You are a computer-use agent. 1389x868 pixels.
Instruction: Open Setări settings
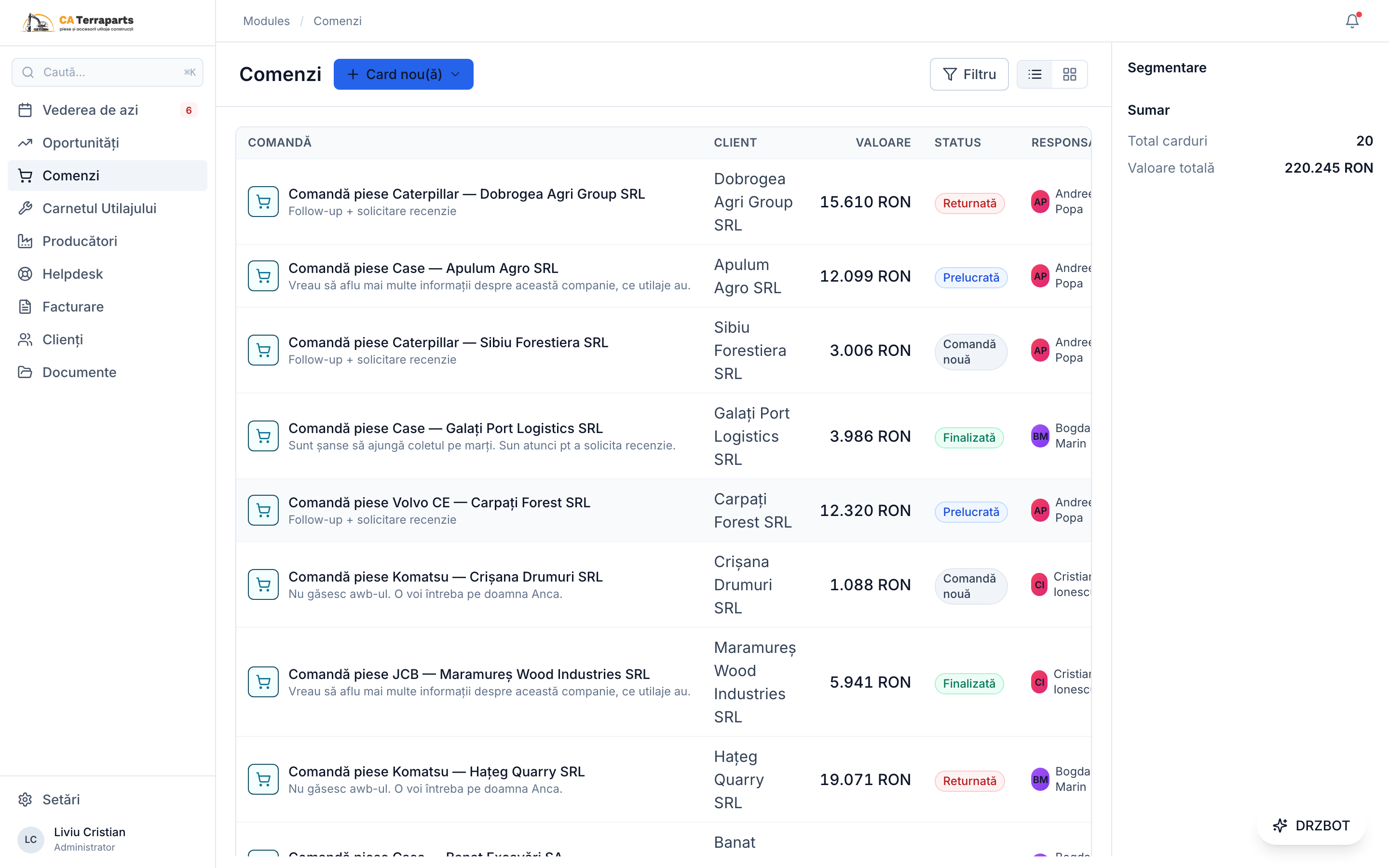tap(108, 799)
